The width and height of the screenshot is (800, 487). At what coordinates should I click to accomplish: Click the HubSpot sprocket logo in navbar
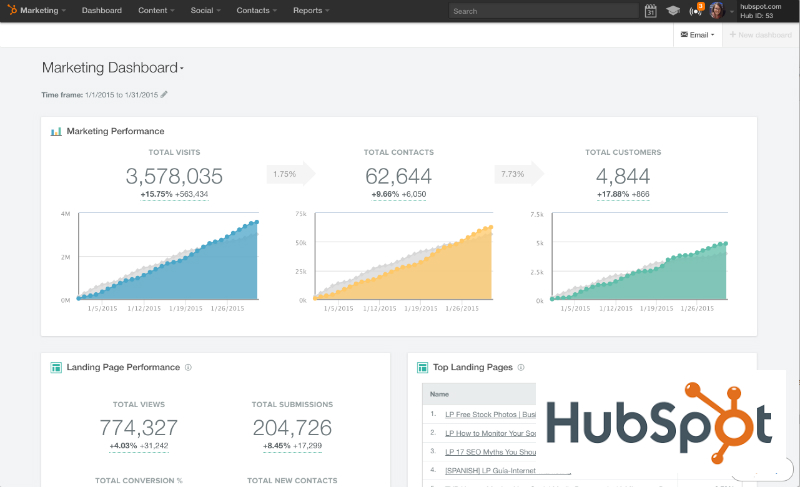point(11,11)
